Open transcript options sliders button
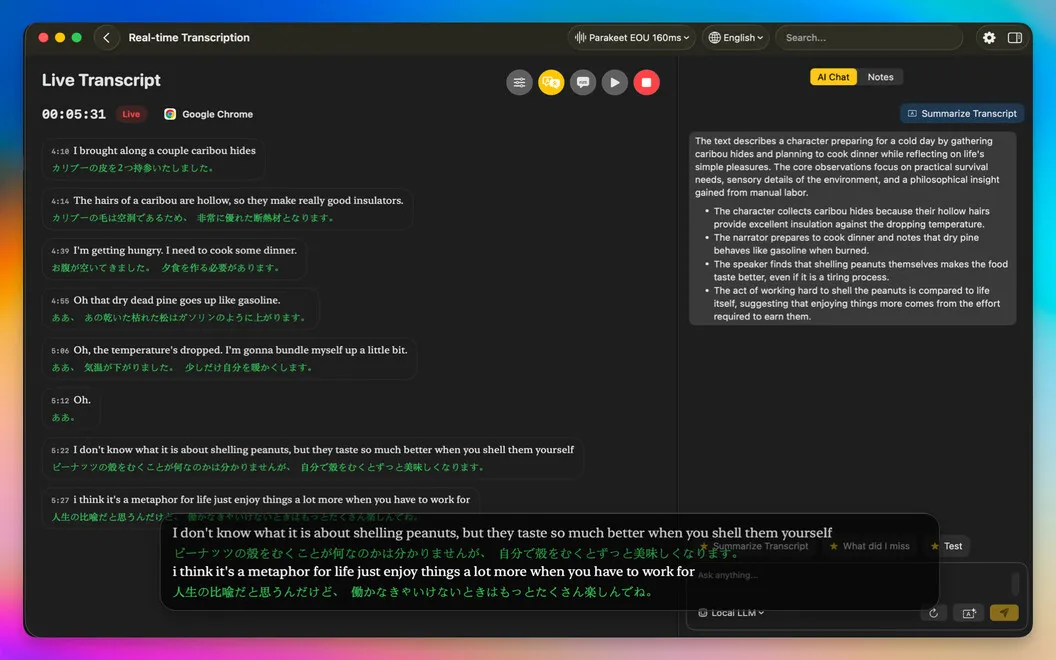1056x660 pixels. pos(519,82)
